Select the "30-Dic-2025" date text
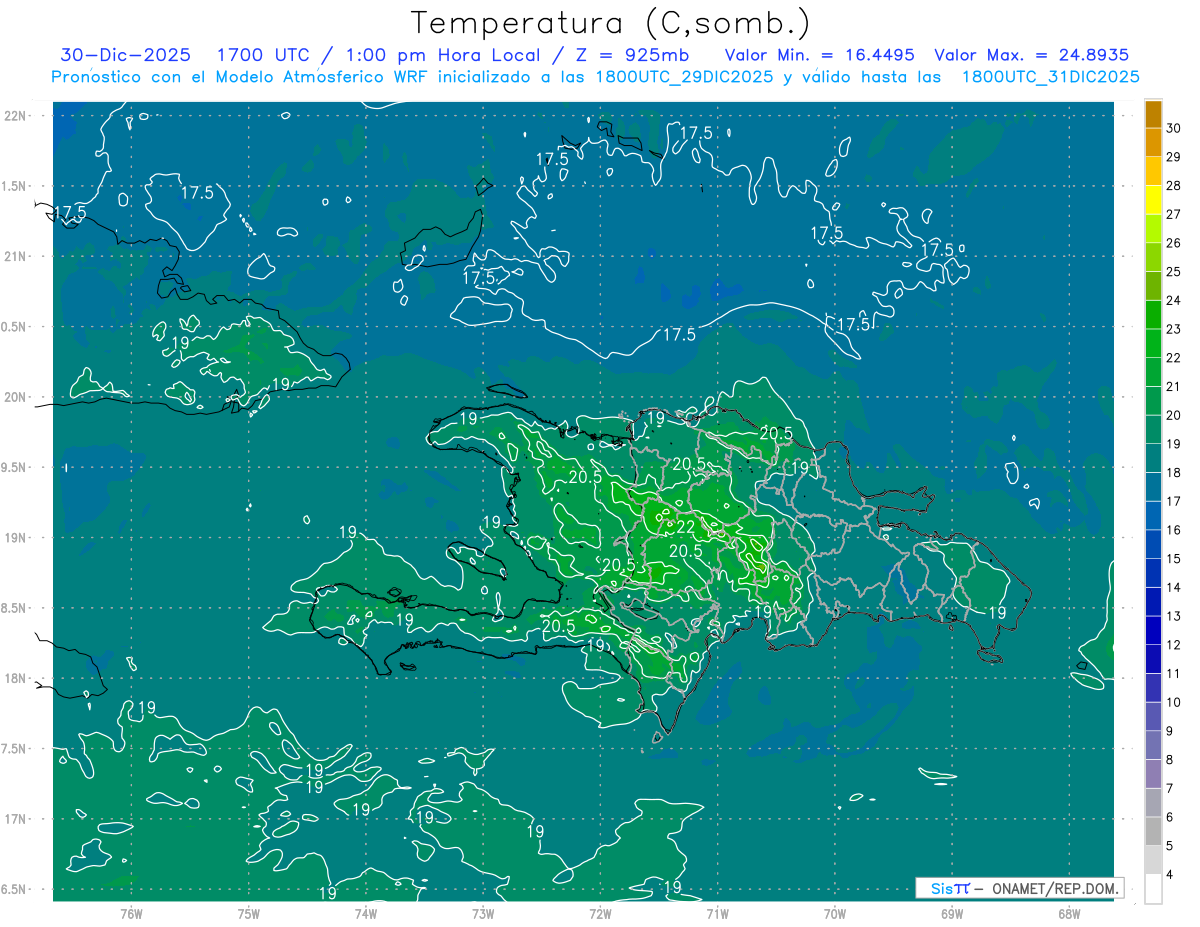Viewport: 1200px width, 927px height. [x=125, y=55]
